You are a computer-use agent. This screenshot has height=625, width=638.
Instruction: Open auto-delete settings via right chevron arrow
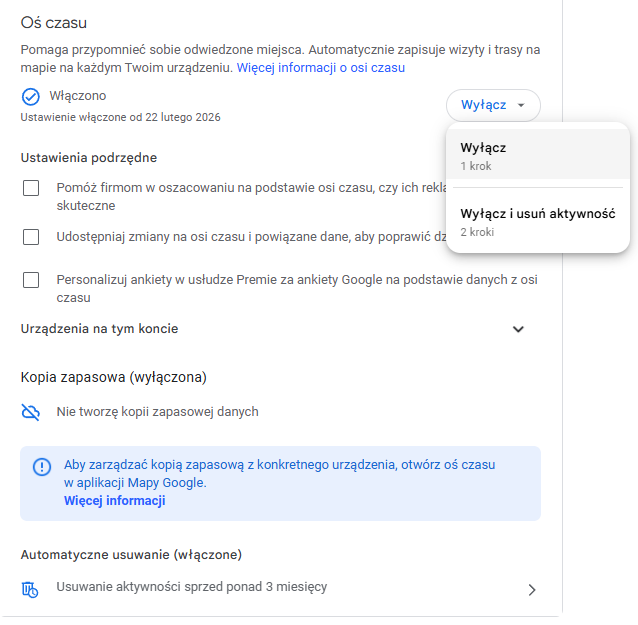point(531,590)
